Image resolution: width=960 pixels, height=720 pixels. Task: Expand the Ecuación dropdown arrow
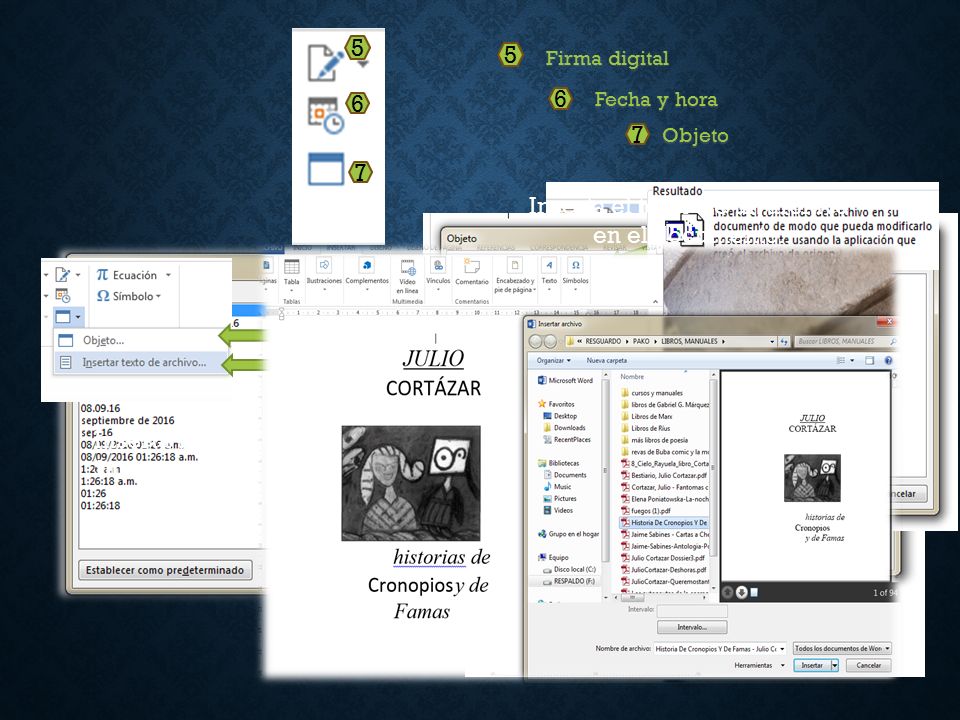pyautogui.click(x=168, y=275)
